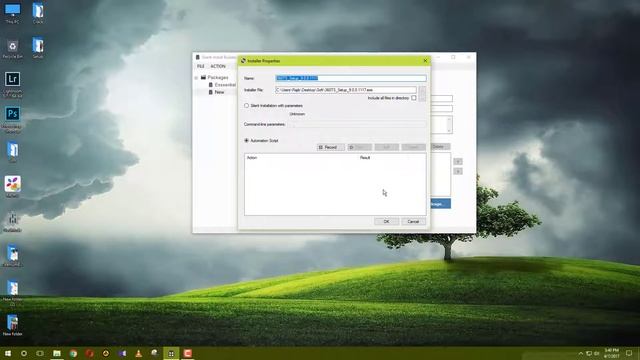Viewport: 640px width, 360px height.
Task: Collapse the Packages tree node
Action: click(196, 78)
